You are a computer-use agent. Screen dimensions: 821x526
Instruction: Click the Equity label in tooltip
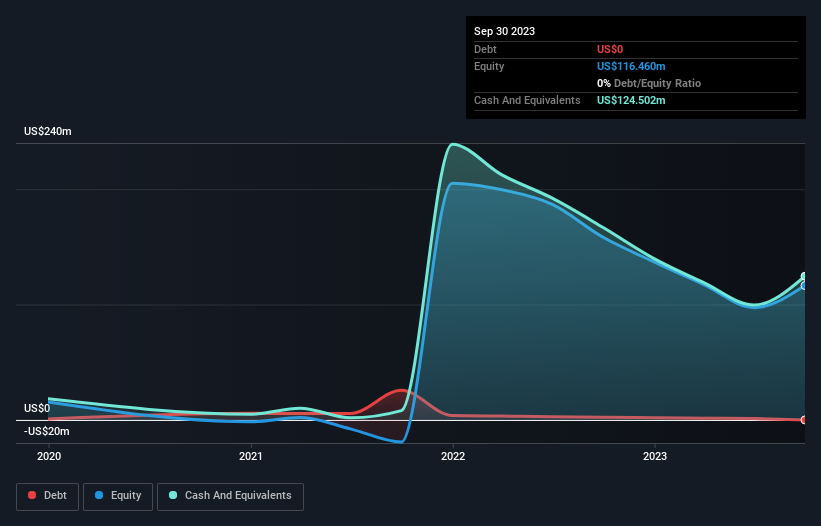click(489, 66)
